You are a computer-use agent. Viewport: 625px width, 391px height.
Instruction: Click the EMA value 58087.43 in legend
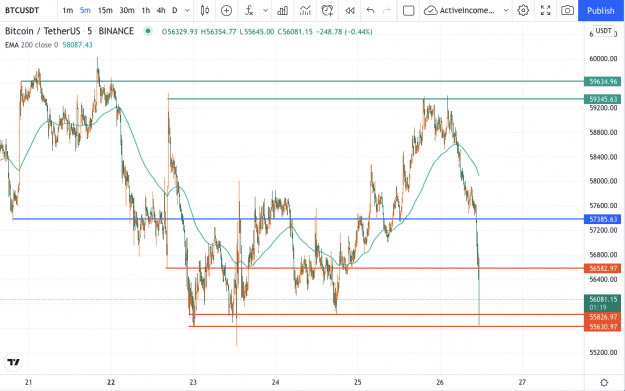(x=77, y=45)
